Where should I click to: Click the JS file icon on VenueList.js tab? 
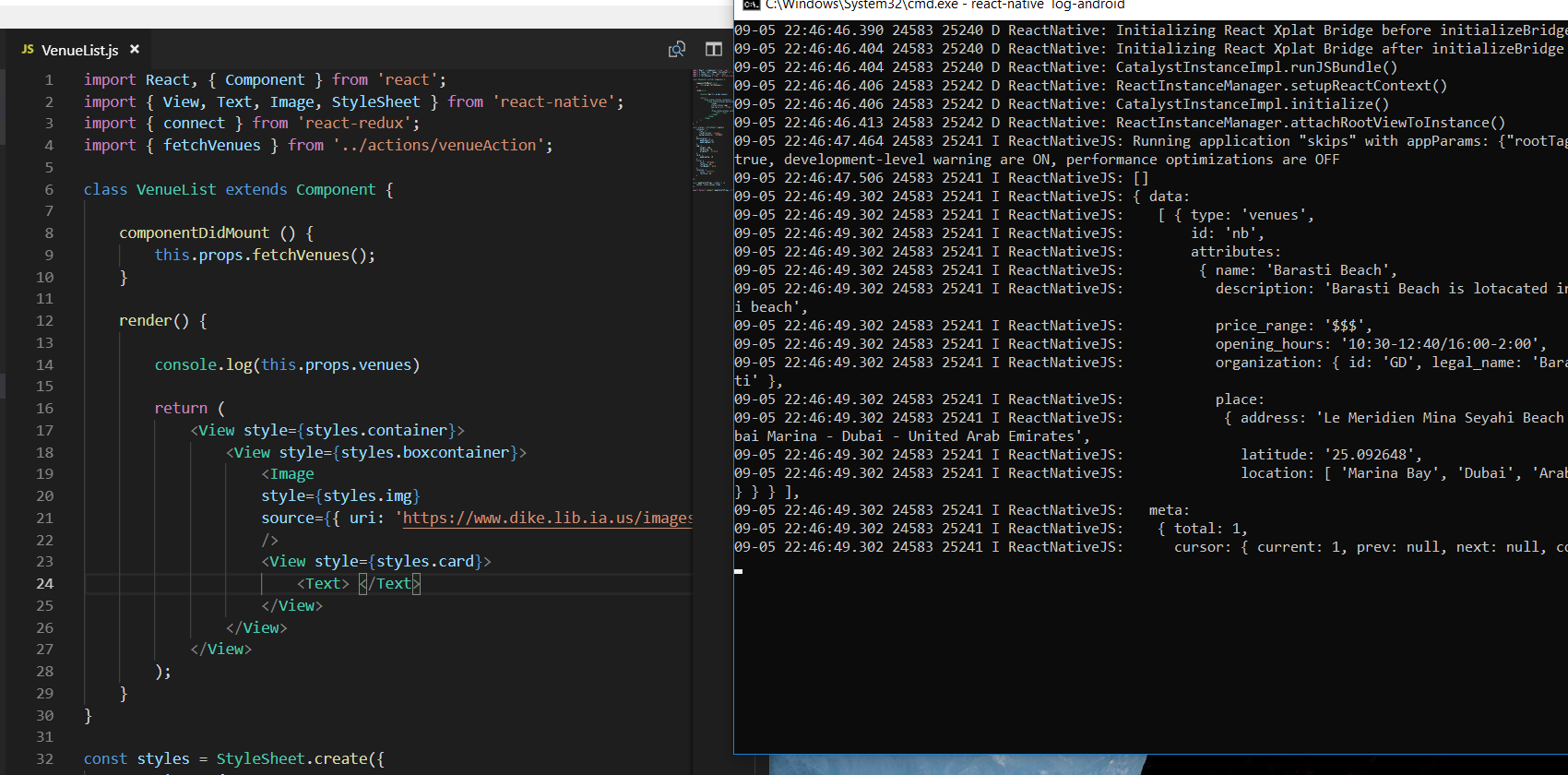tap(28, 49)
